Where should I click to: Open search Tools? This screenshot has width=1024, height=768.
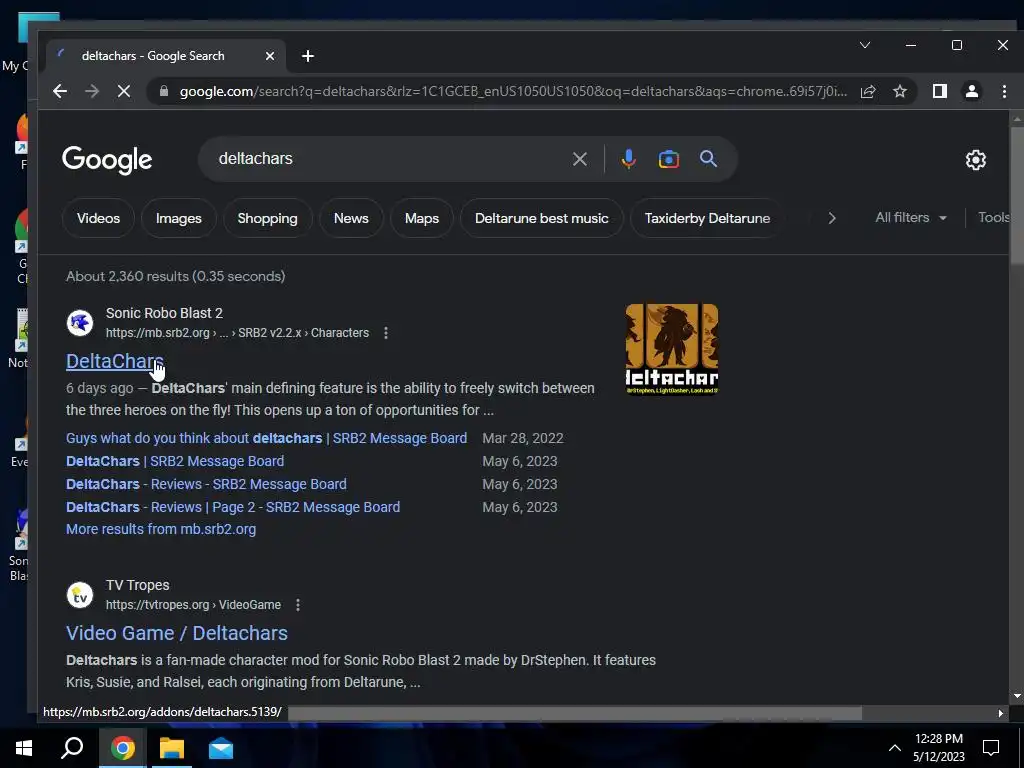tap(993, 217)
